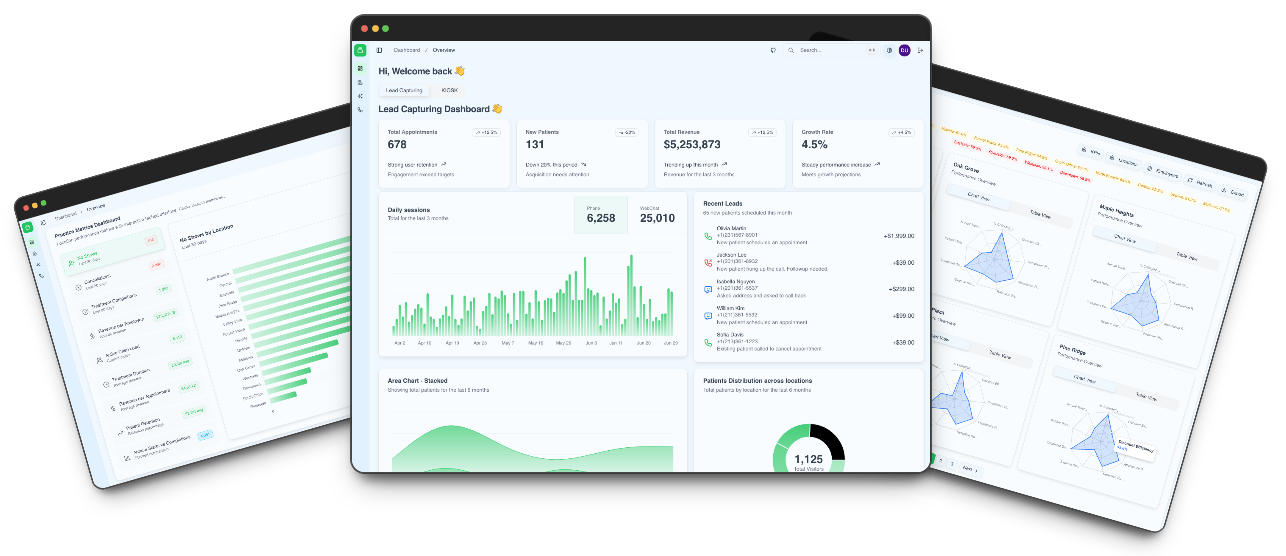Toggle the sidebar panel icon beside breadcrumb

pos(379,50)
